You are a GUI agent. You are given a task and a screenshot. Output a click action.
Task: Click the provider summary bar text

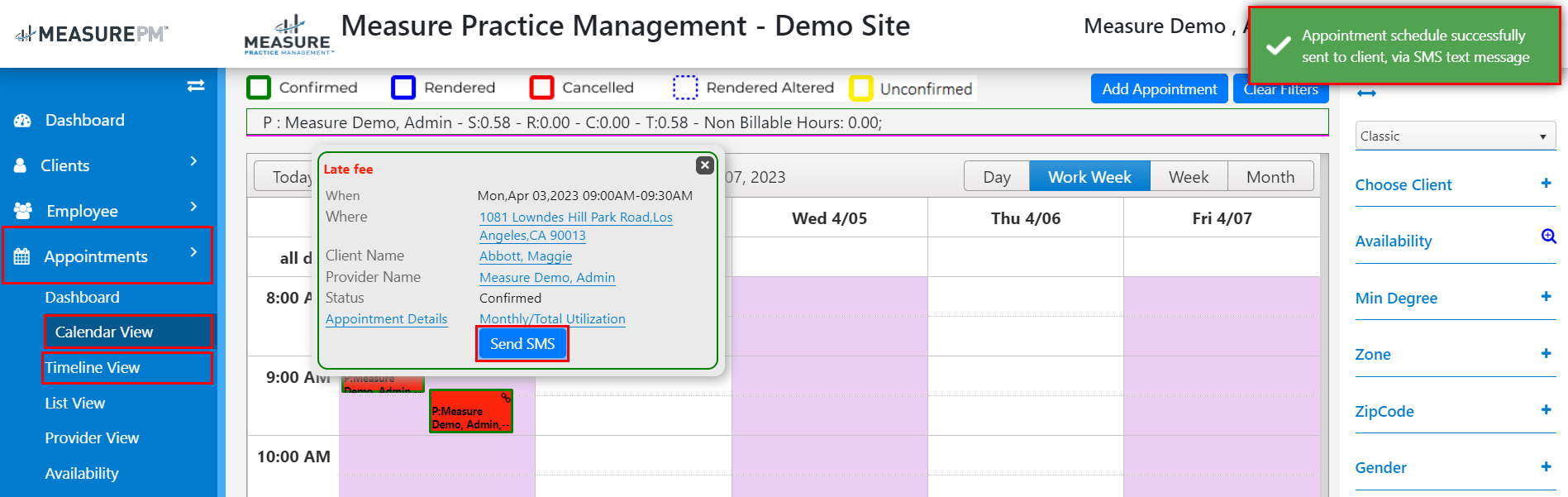[572, 122]
